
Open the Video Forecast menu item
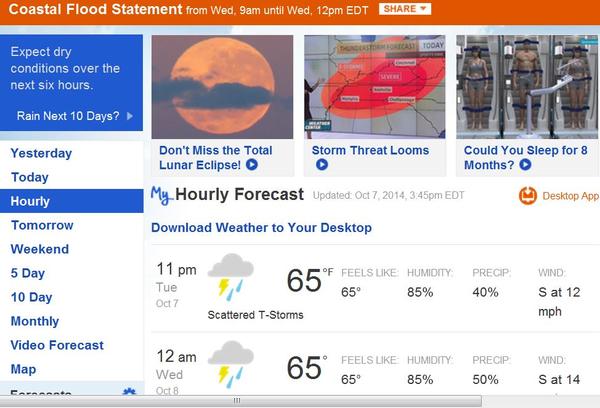[x=57, y=345]
